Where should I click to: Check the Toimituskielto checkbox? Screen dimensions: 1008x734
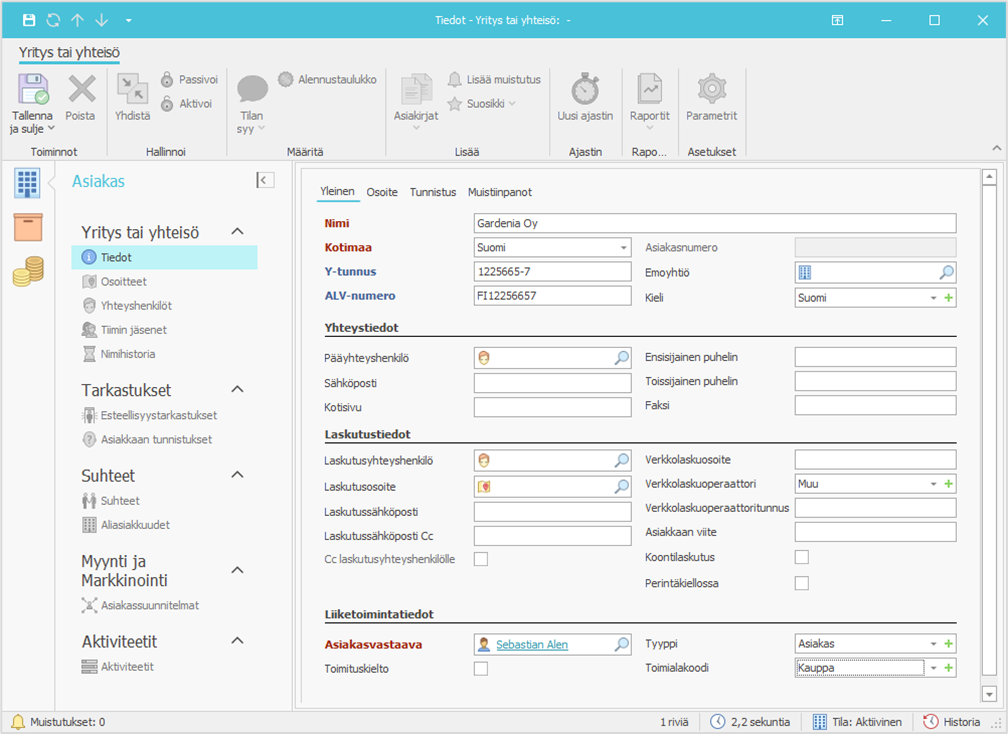481,669
